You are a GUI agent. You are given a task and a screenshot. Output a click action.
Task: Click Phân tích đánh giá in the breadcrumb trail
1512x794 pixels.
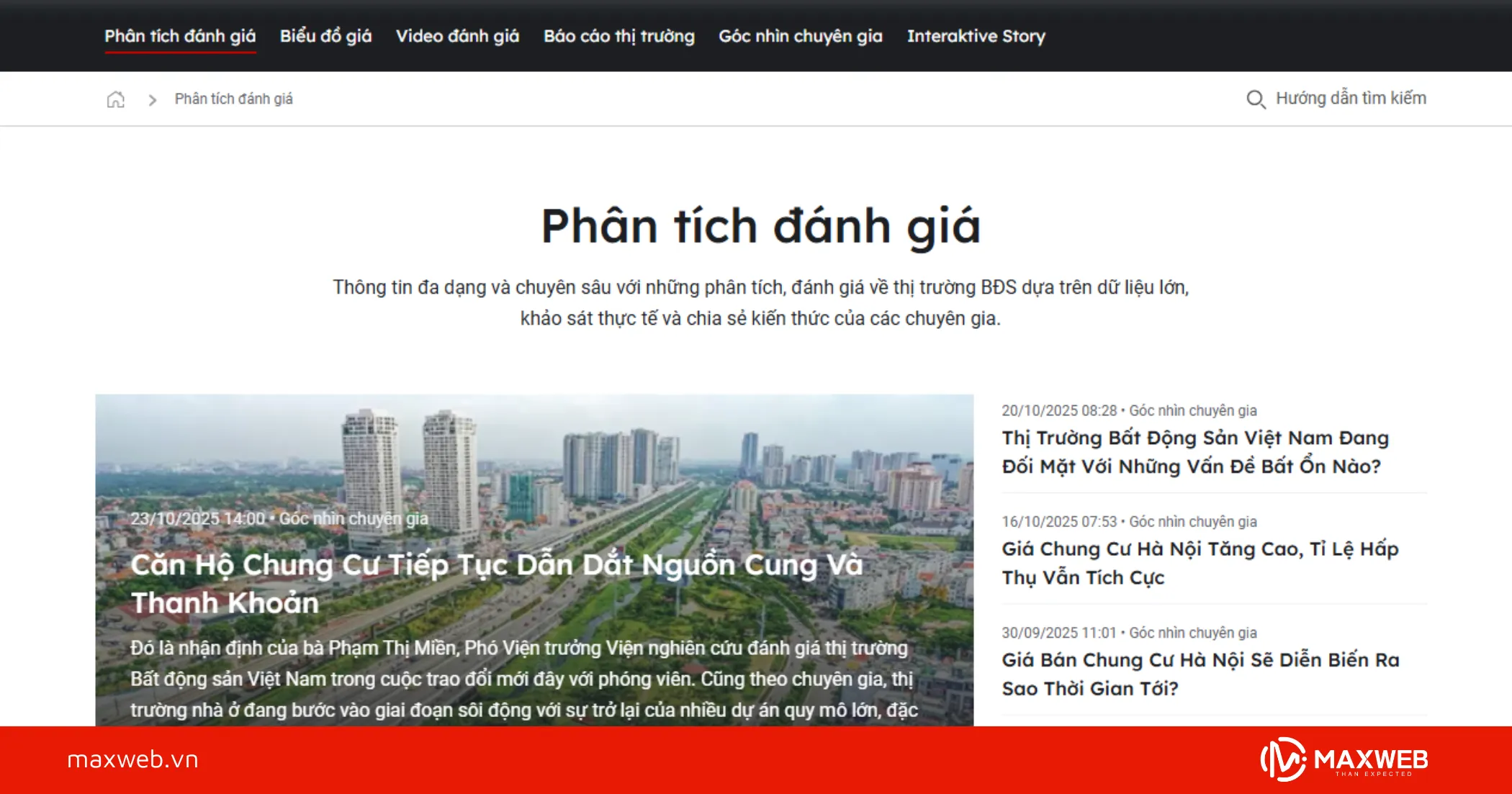point(233,99)
